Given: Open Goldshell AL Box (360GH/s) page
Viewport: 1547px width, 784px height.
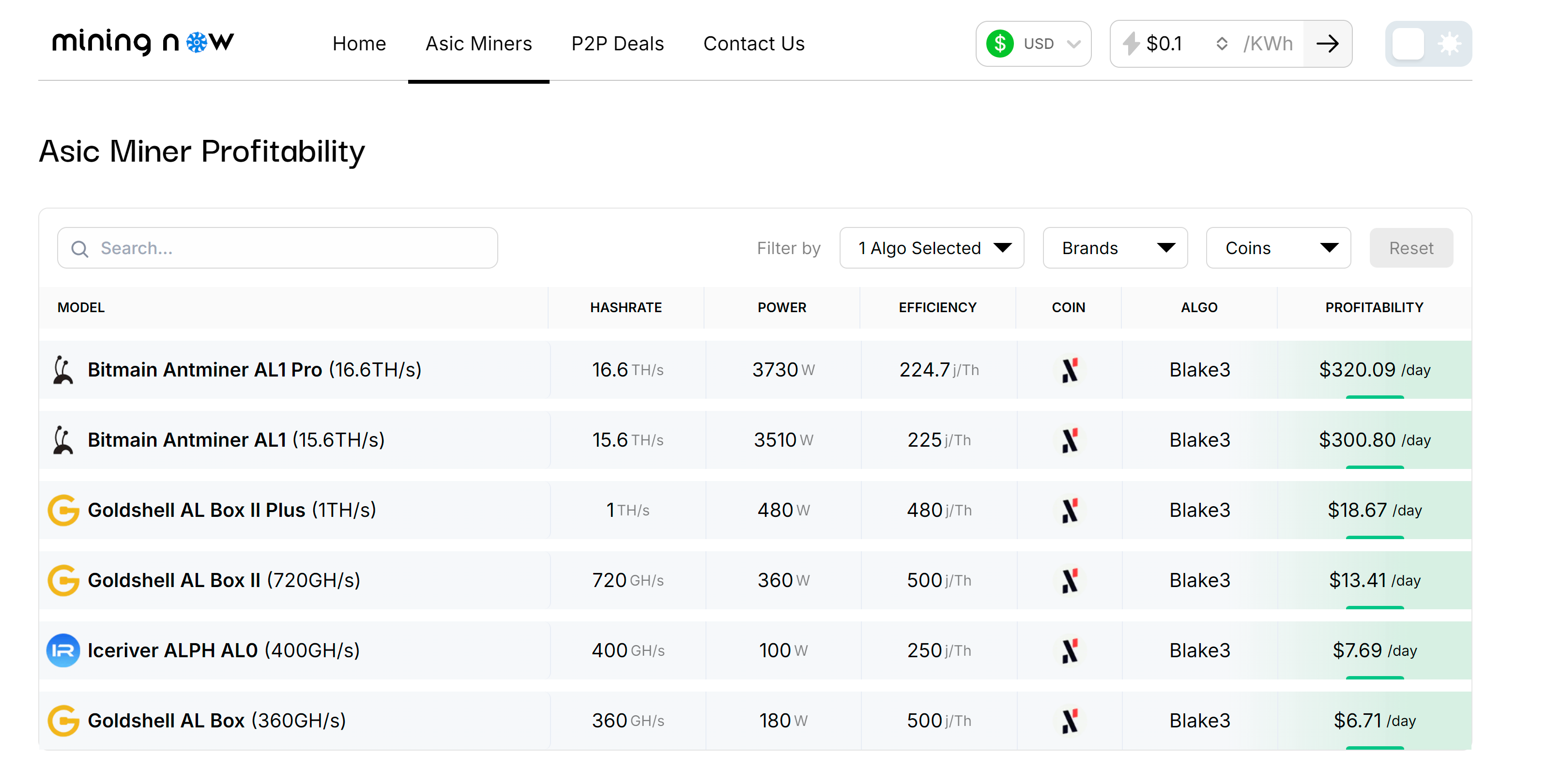Looking at the screenshot, I should coord(217,721).
